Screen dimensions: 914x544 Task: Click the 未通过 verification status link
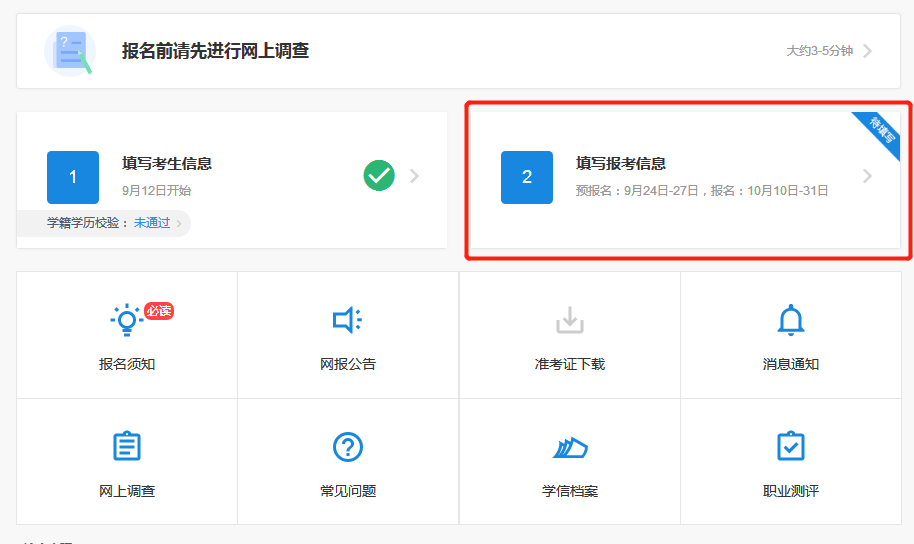[x=152, y=223]
